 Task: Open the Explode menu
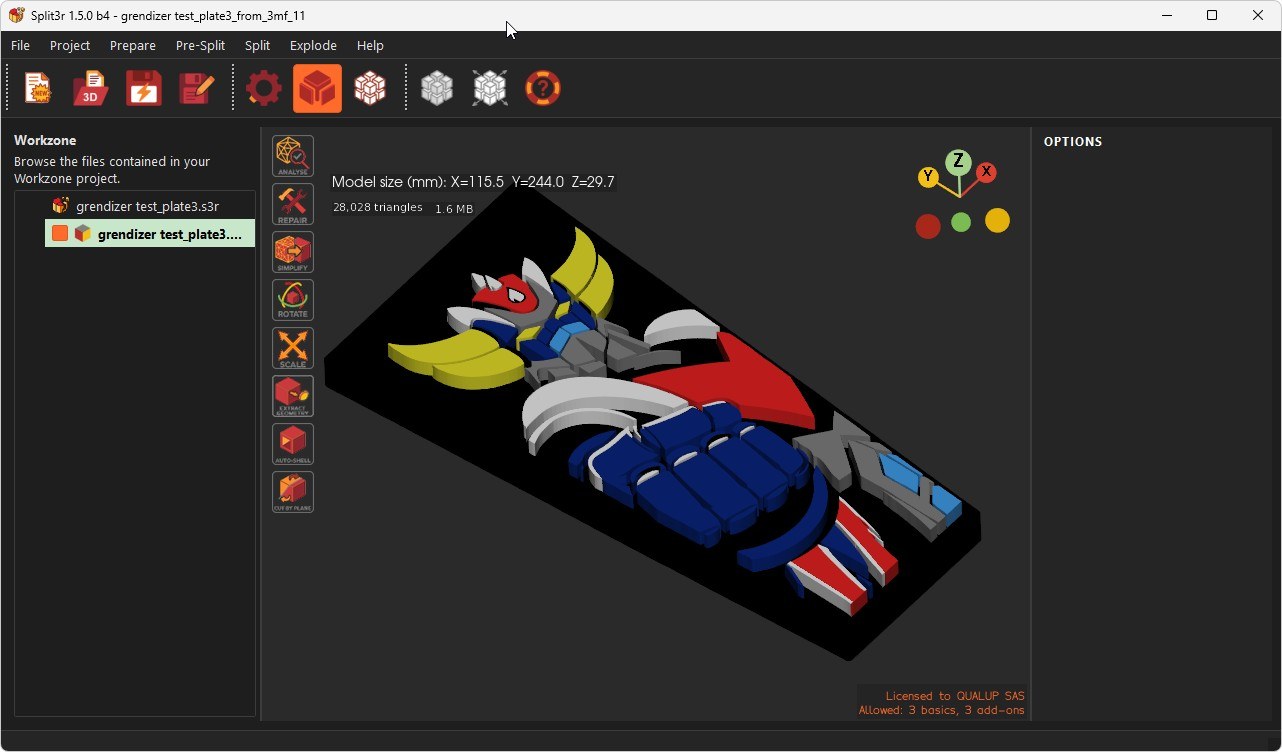click(x=313, y=45)
